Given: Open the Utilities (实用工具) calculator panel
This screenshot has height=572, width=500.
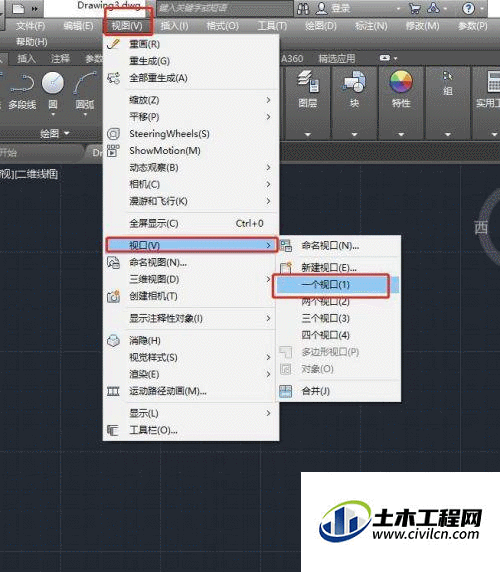Looking at the screenshot, I should (489, 90).
